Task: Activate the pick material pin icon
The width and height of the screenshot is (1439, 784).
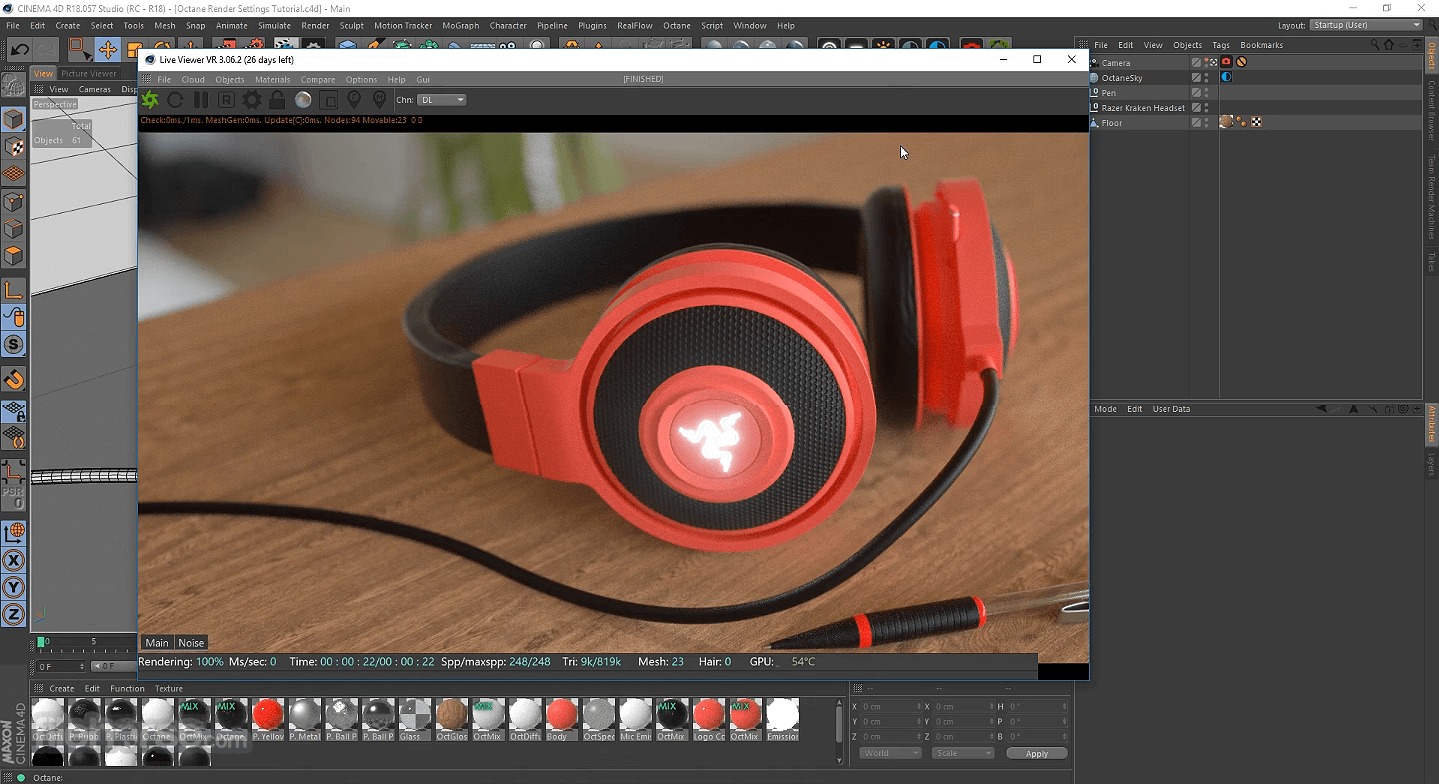Action: click(379, 100)
